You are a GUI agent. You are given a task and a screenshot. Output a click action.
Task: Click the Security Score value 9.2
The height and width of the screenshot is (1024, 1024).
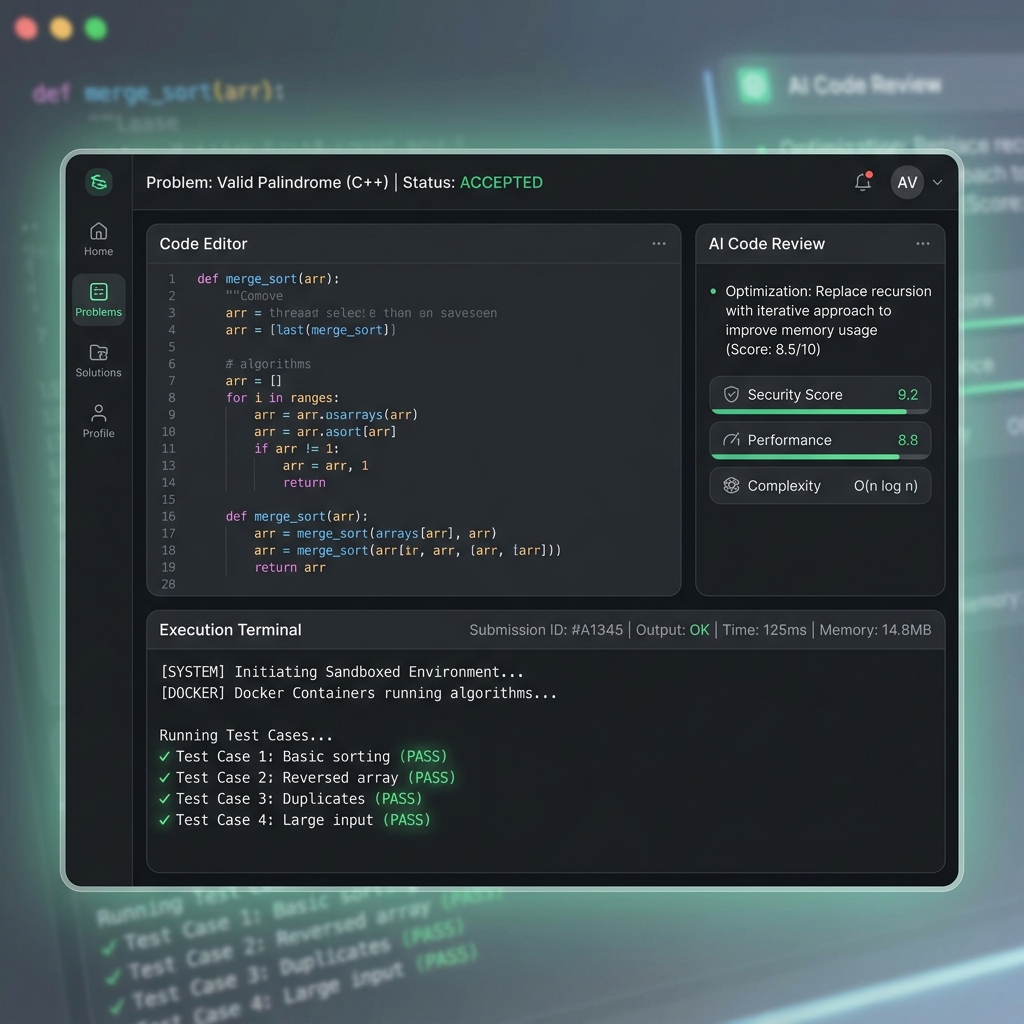point(908,394)
